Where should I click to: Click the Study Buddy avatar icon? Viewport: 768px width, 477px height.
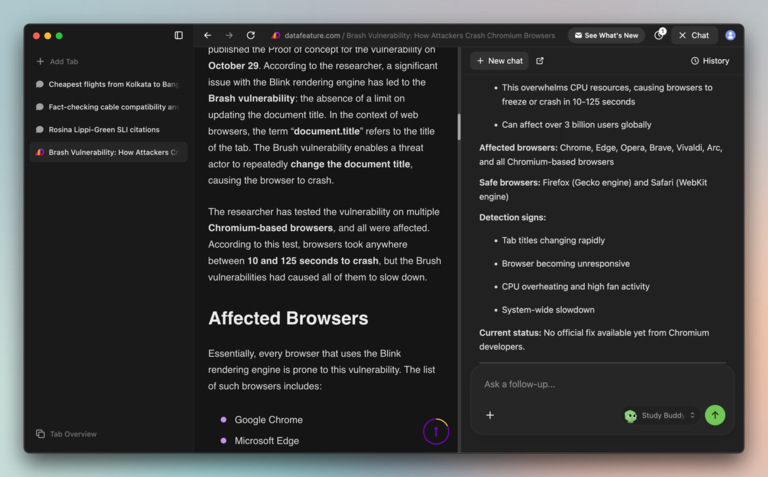tap(630, 416)
